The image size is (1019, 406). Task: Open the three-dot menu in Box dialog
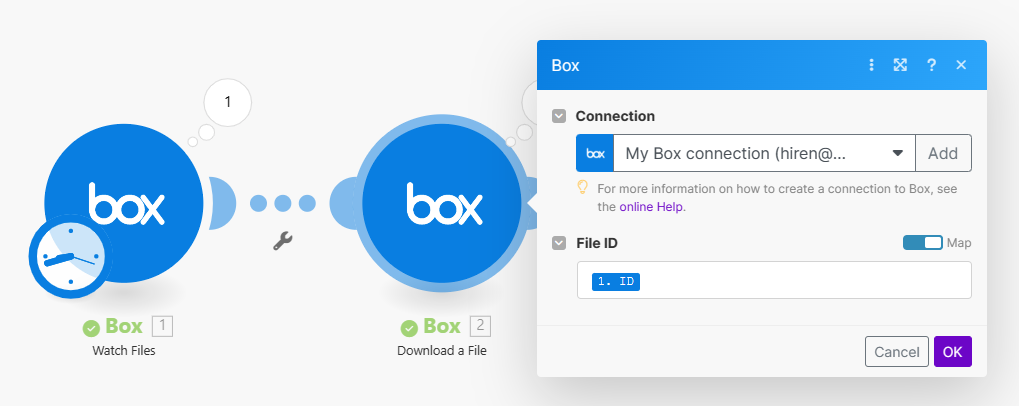coord(871,65)
